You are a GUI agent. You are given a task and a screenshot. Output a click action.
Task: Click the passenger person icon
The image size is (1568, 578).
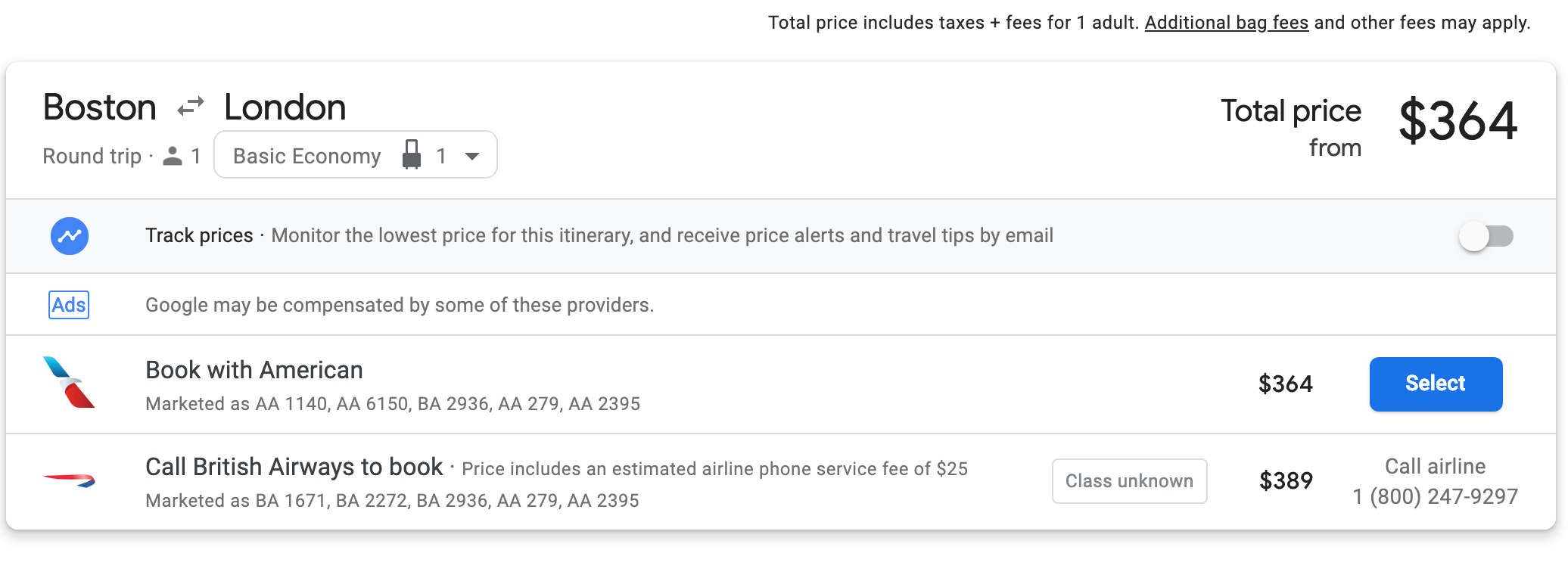tap(173, 156)
